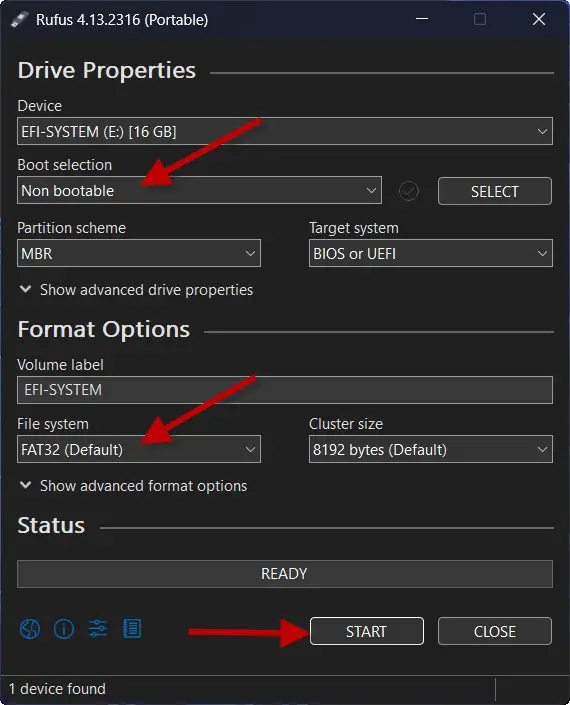Click the Drive Properties heading
570x705 pixels.
pos(107,71)
